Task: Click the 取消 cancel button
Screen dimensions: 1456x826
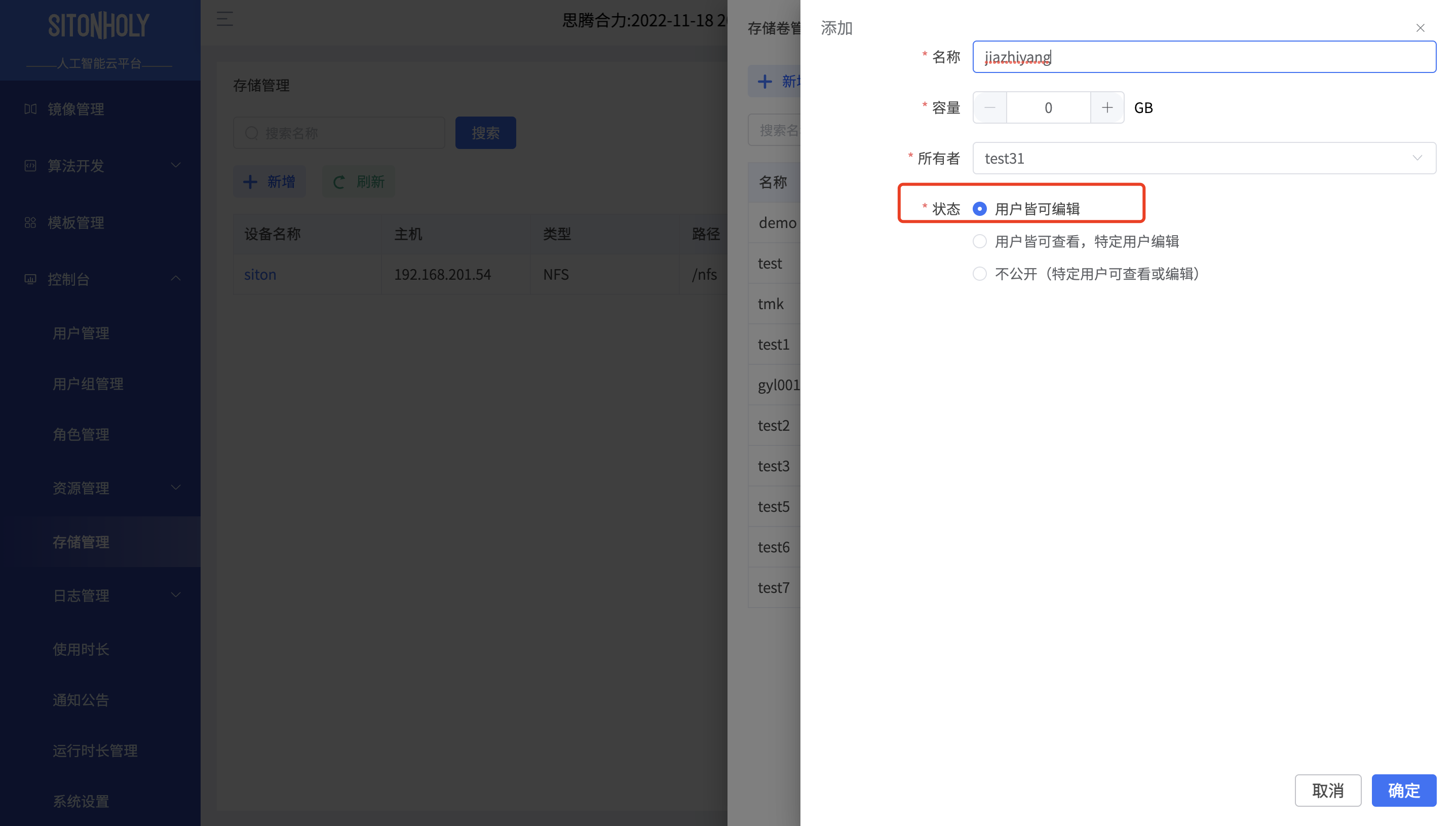Action: click(1328, 790)
